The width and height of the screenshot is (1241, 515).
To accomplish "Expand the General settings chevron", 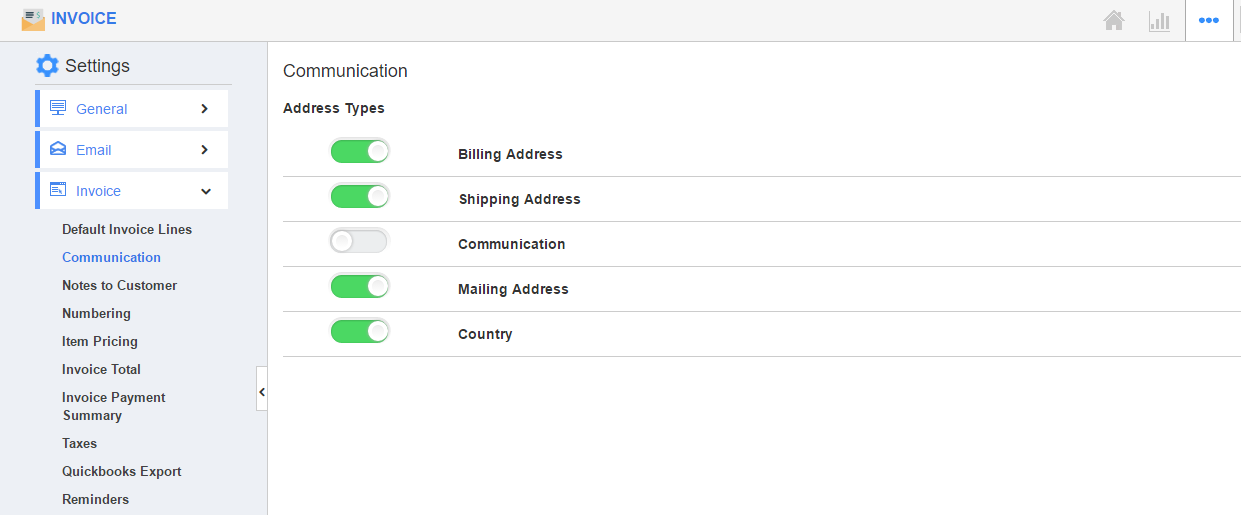I will click(204, 108).
